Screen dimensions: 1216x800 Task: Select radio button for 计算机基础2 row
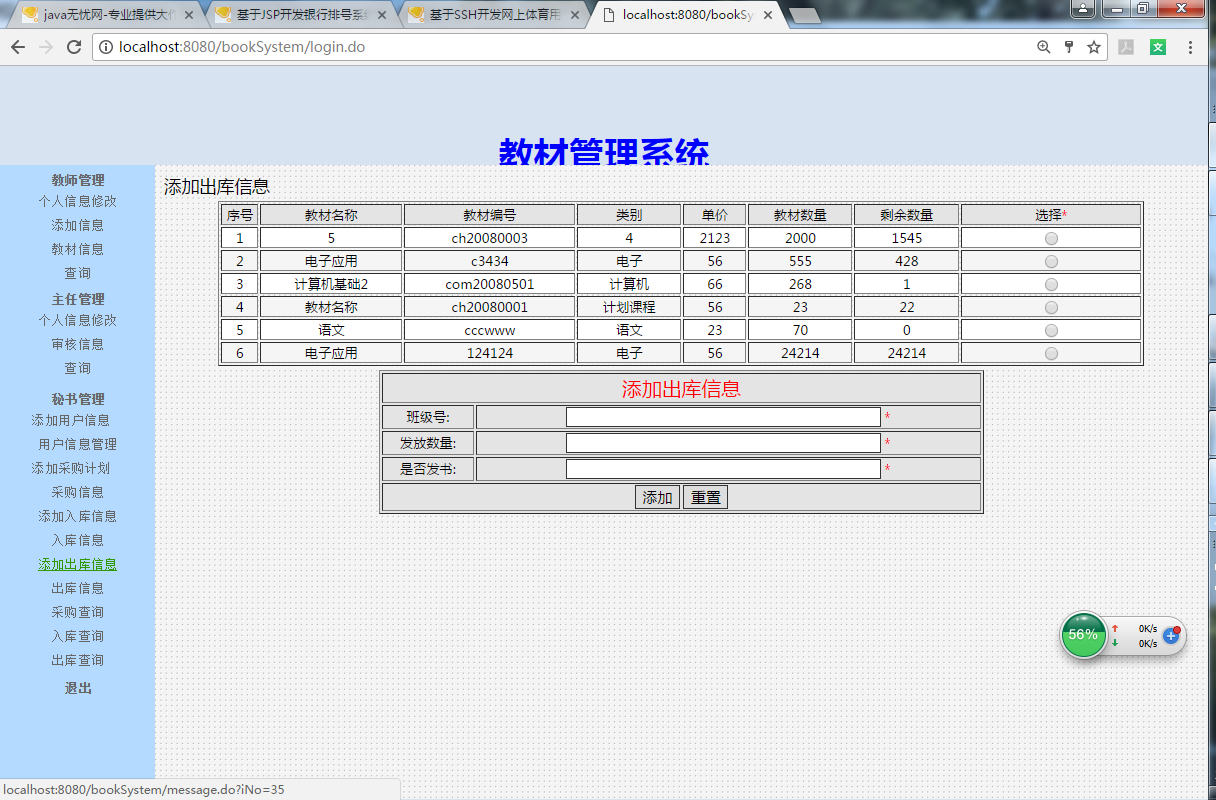(x=1051, y=284)
